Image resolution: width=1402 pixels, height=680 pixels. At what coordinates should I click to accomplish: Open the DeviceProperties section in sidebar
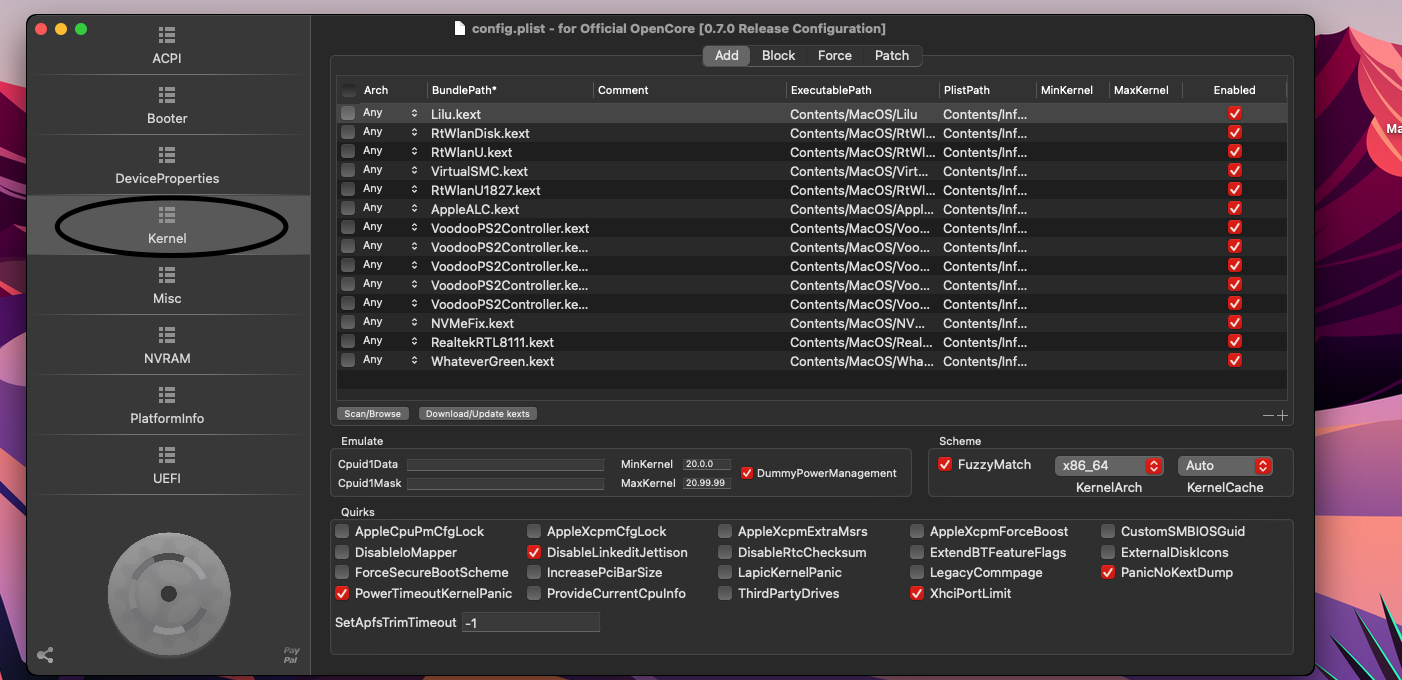click(x=167, y=166)
